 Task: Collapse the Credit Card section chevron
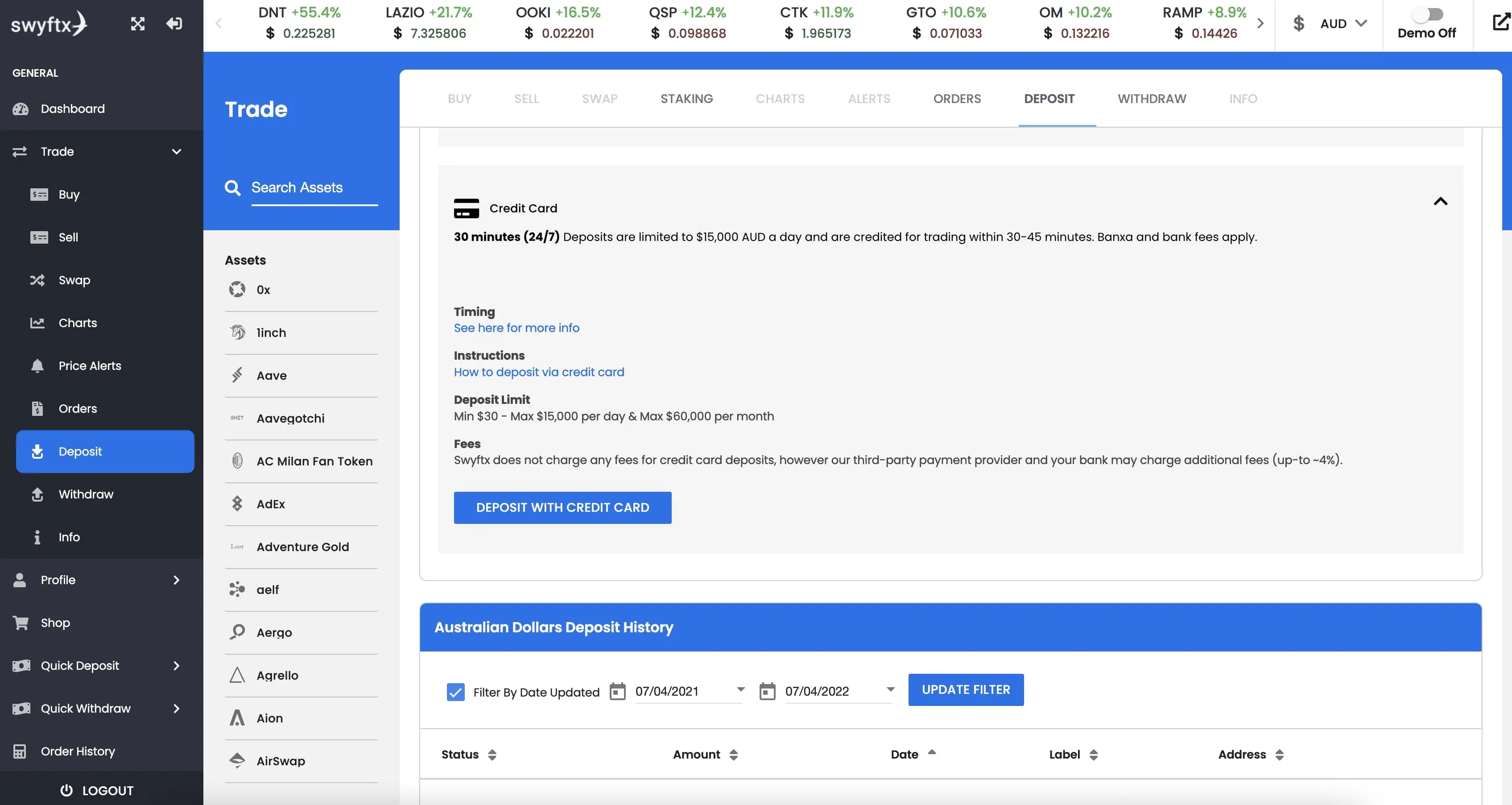coord(1440,201)
